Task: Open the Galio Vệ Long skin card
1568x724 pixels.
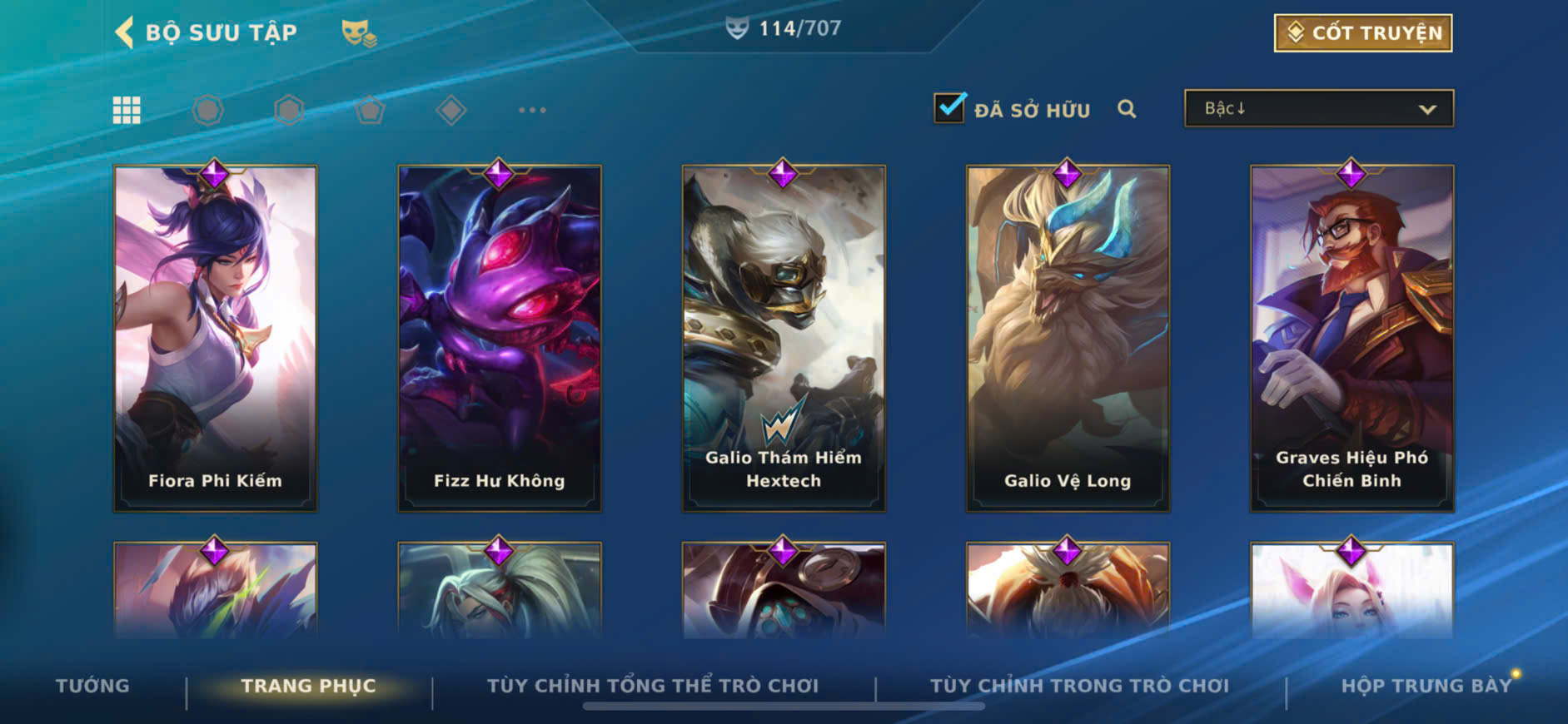Action: coord(1068,338)
